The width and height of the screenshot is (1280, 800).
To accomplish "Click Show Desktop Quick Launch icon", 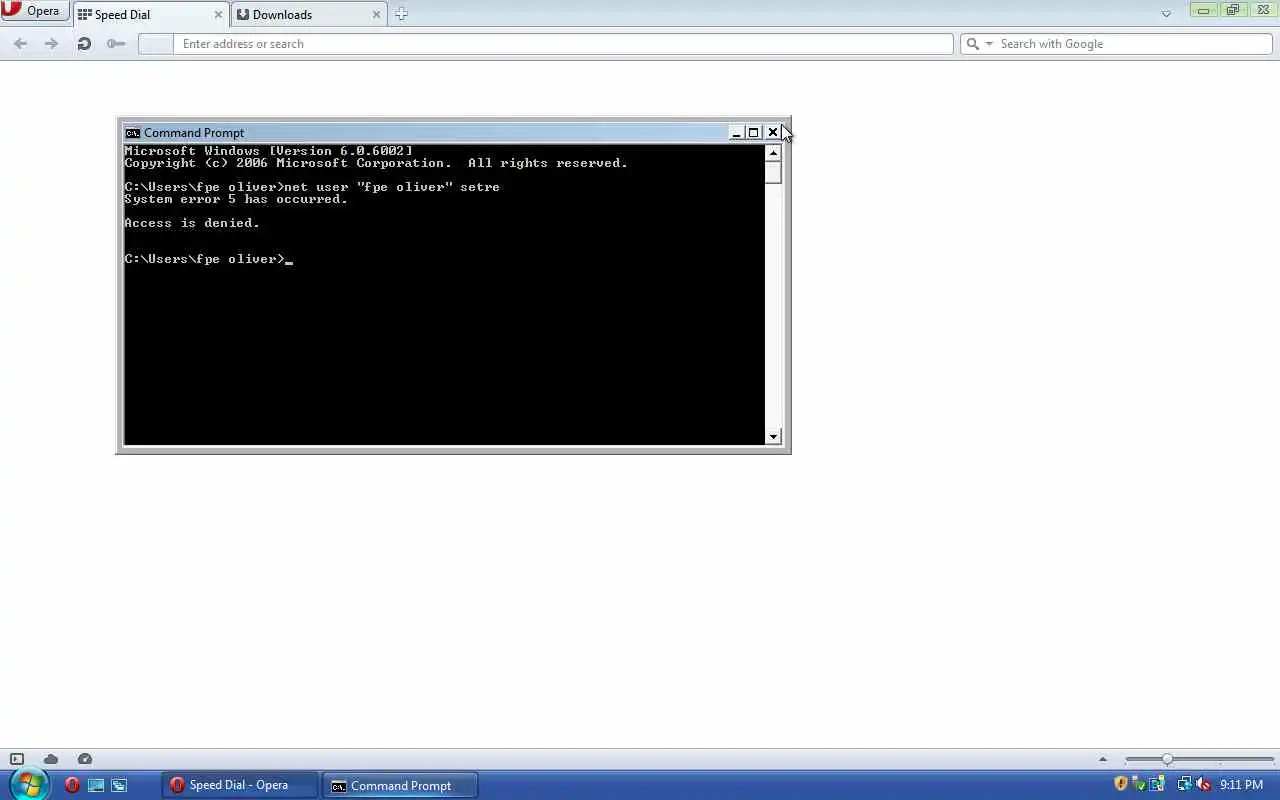I will point(96,785).
